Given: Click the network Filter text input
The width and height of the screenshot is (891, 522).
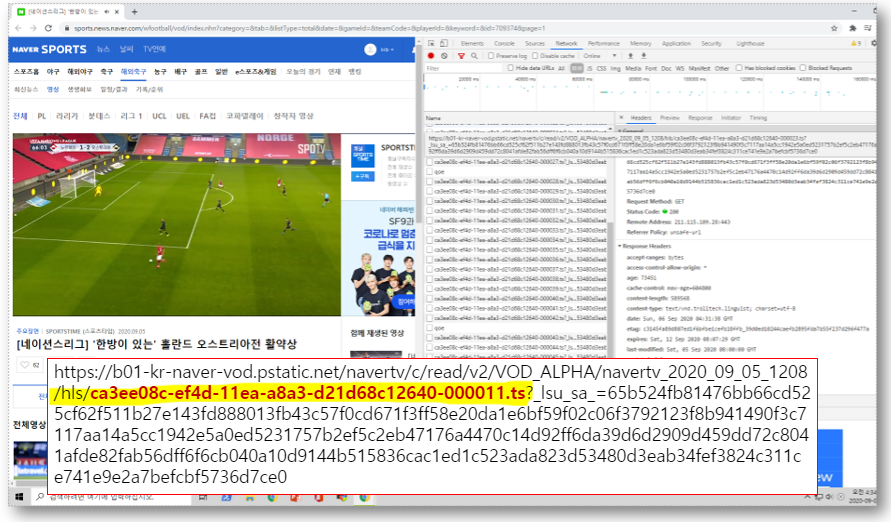Looking at the screenshot, I should tap(464, 68).
